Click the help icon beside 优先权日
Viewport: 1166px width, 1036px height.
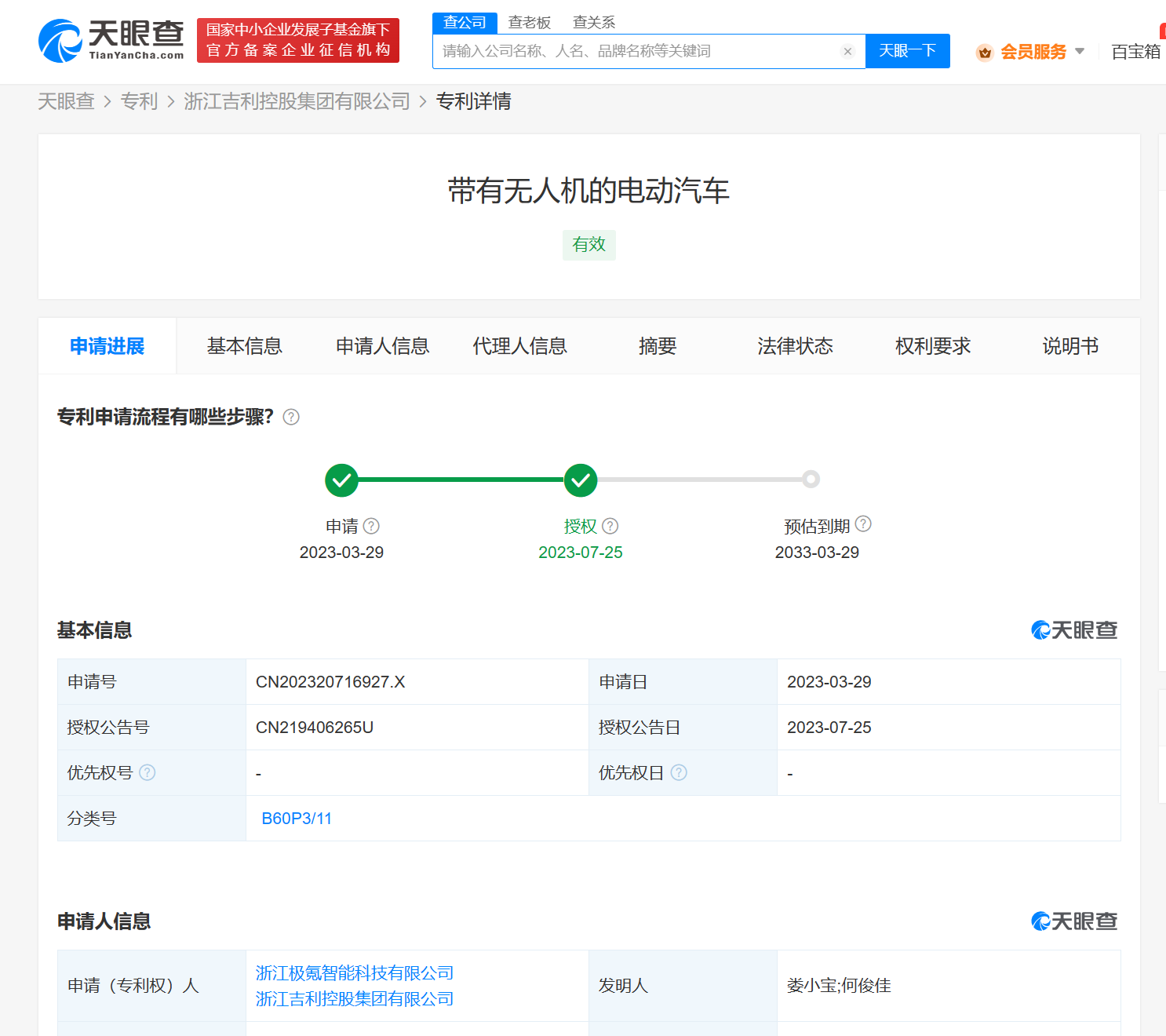tap(680, 772)
